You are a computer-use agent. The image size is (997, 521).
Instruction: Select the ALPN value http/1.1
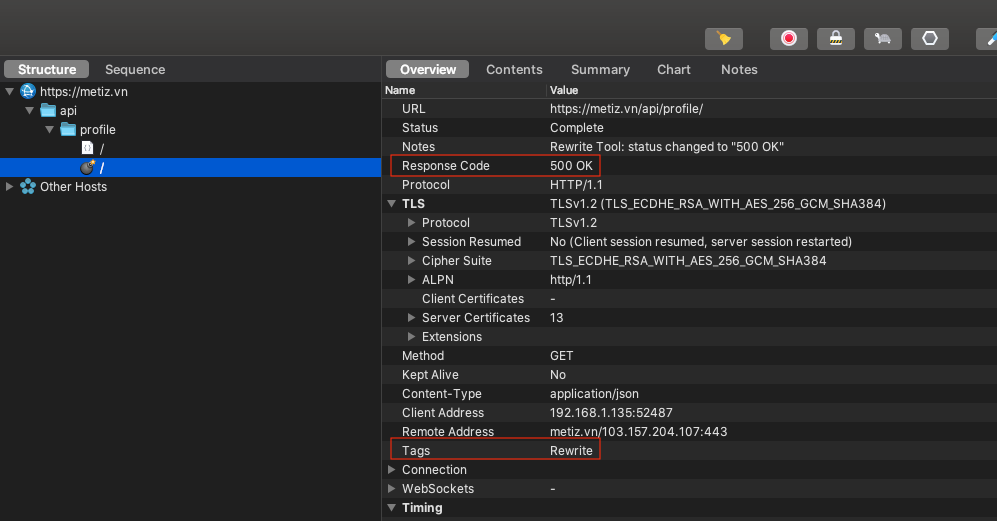pyautogui.click(x=570, y=280)
